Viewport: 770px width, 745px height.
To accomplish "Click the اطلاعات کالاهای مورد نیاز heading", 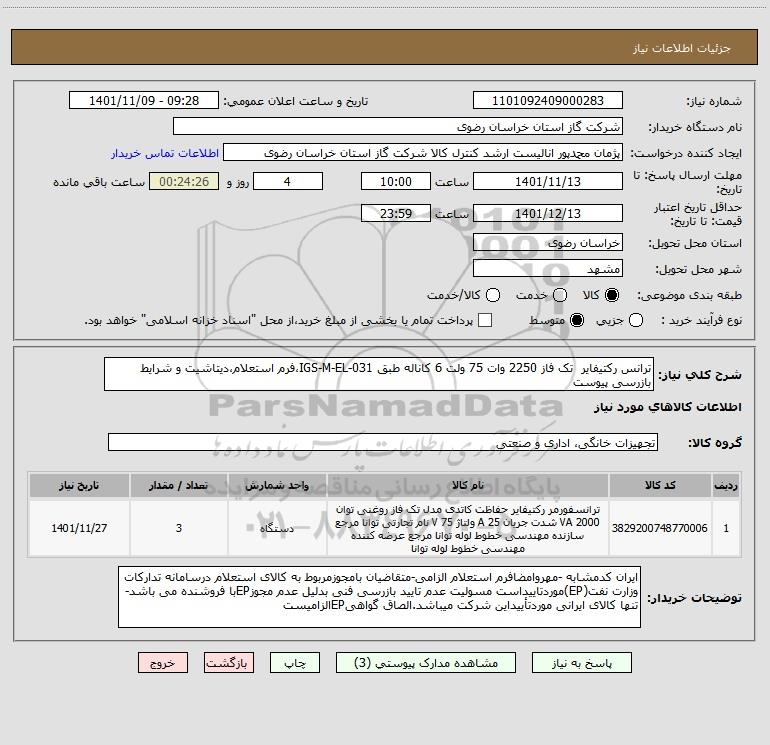I will [667, 407].
